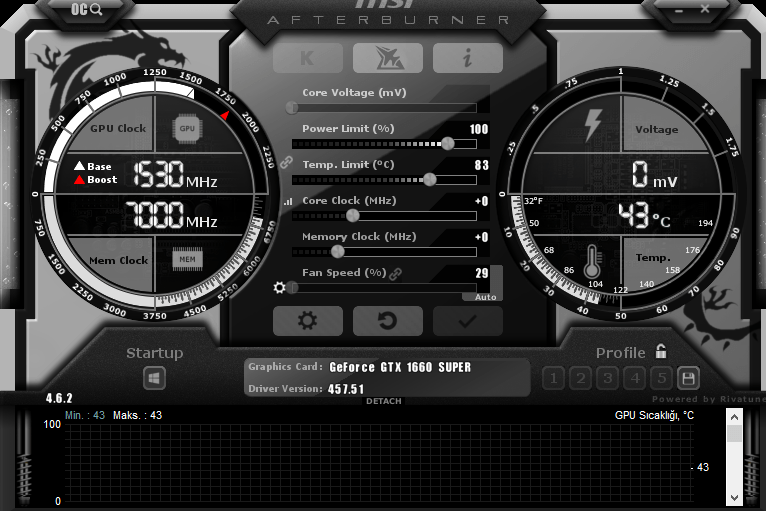Viewport: 766px width, 511px height.
Task: Apply settings with the checkmark button
Action: pyautogui.click(x=468, y=321)
